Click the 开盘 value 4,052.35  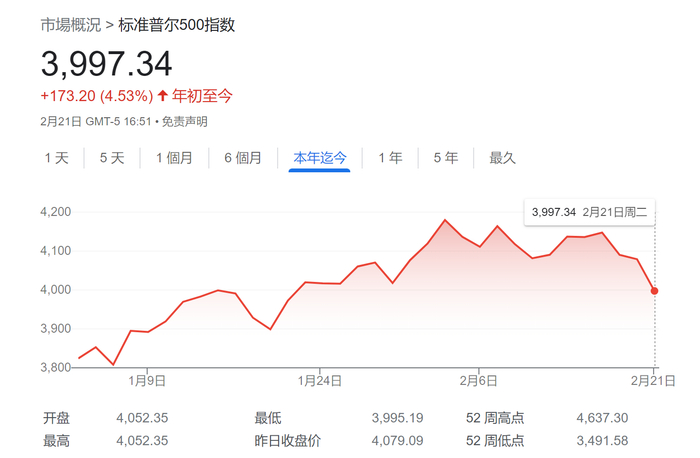point(142,418)
